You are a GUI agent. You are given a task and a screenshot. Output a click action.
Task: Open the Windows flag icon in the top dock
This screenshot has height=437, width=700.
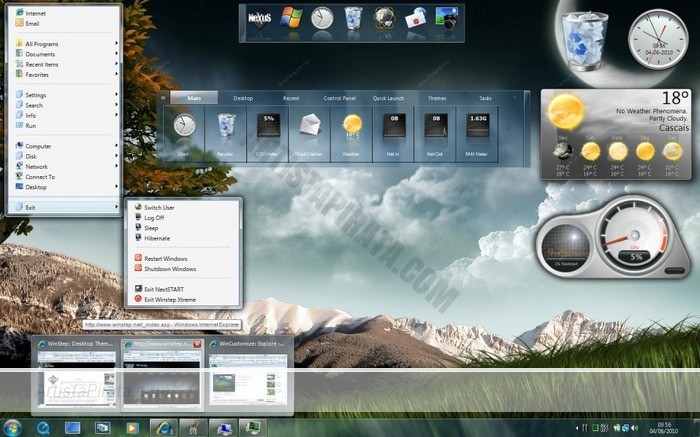click(291, 18)
